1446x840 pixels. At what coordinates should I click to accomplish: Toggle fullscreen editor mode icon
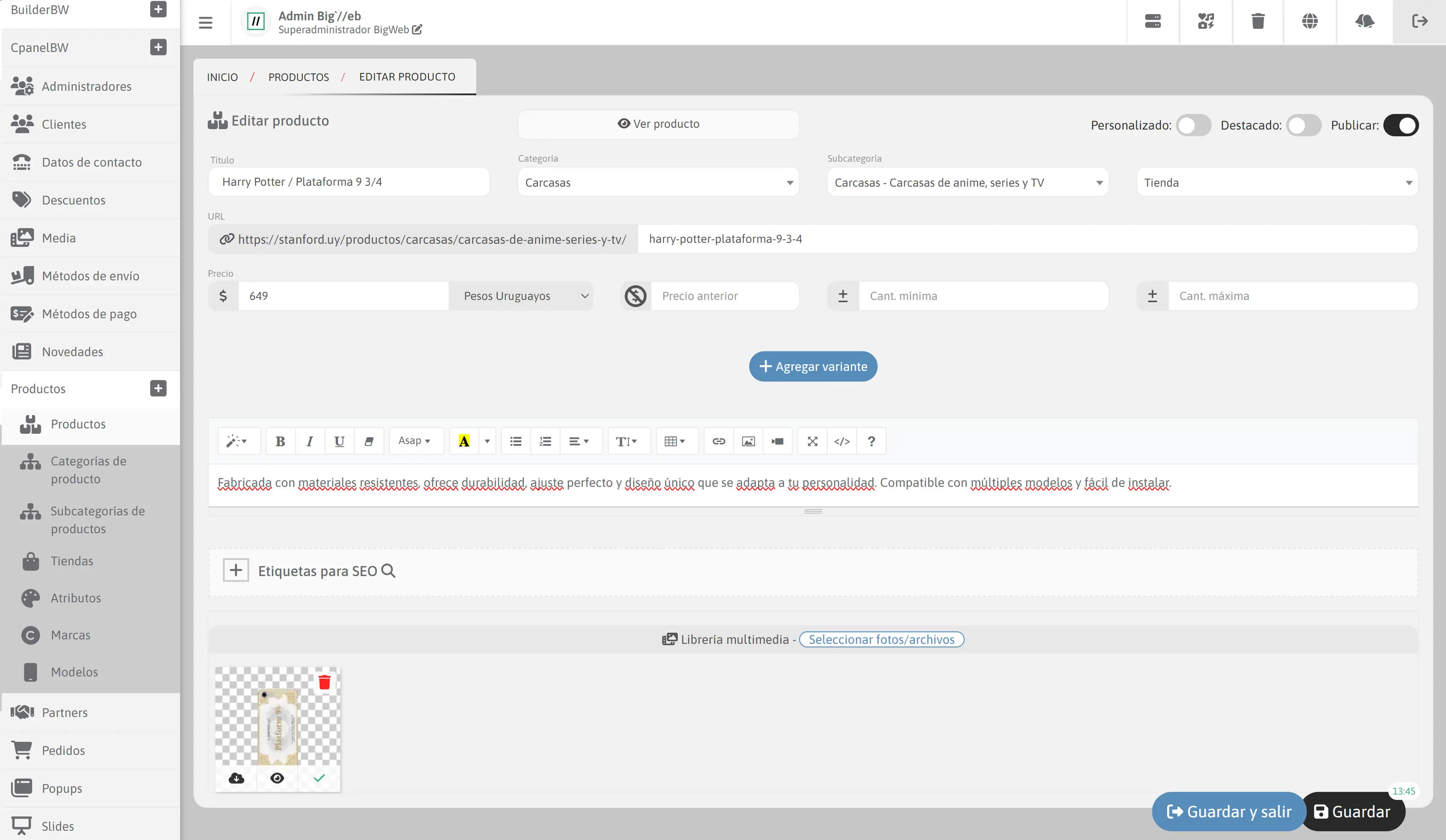(x=812, y=441)
